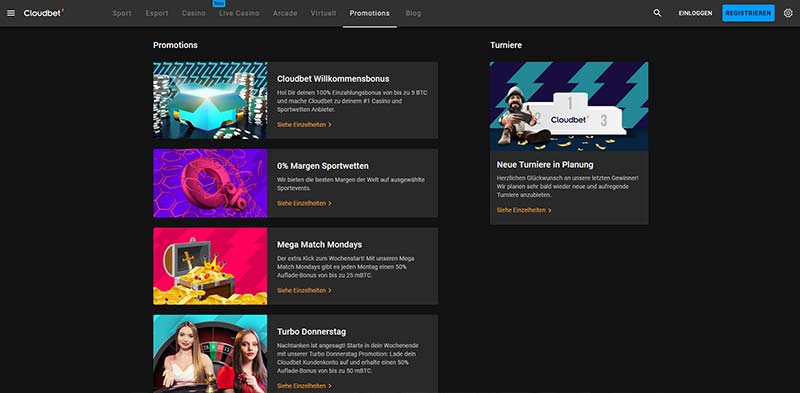800x393 pixels.
Task: Click chevron beside Turniere Siehe Einzelheiten
Action: 549,210
